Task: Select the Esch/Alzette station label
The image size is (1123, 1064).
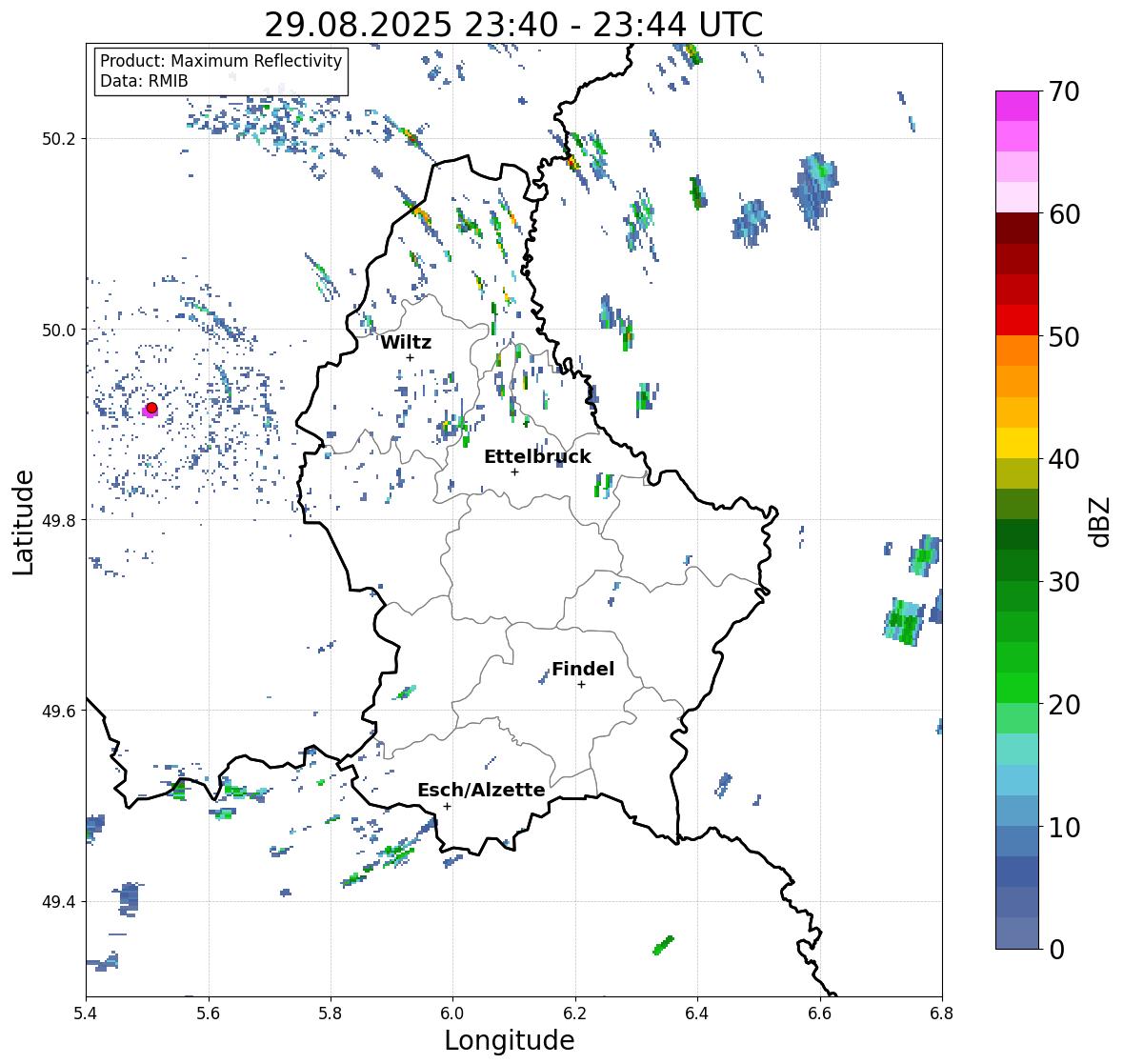Action: [x=481, y=790]
